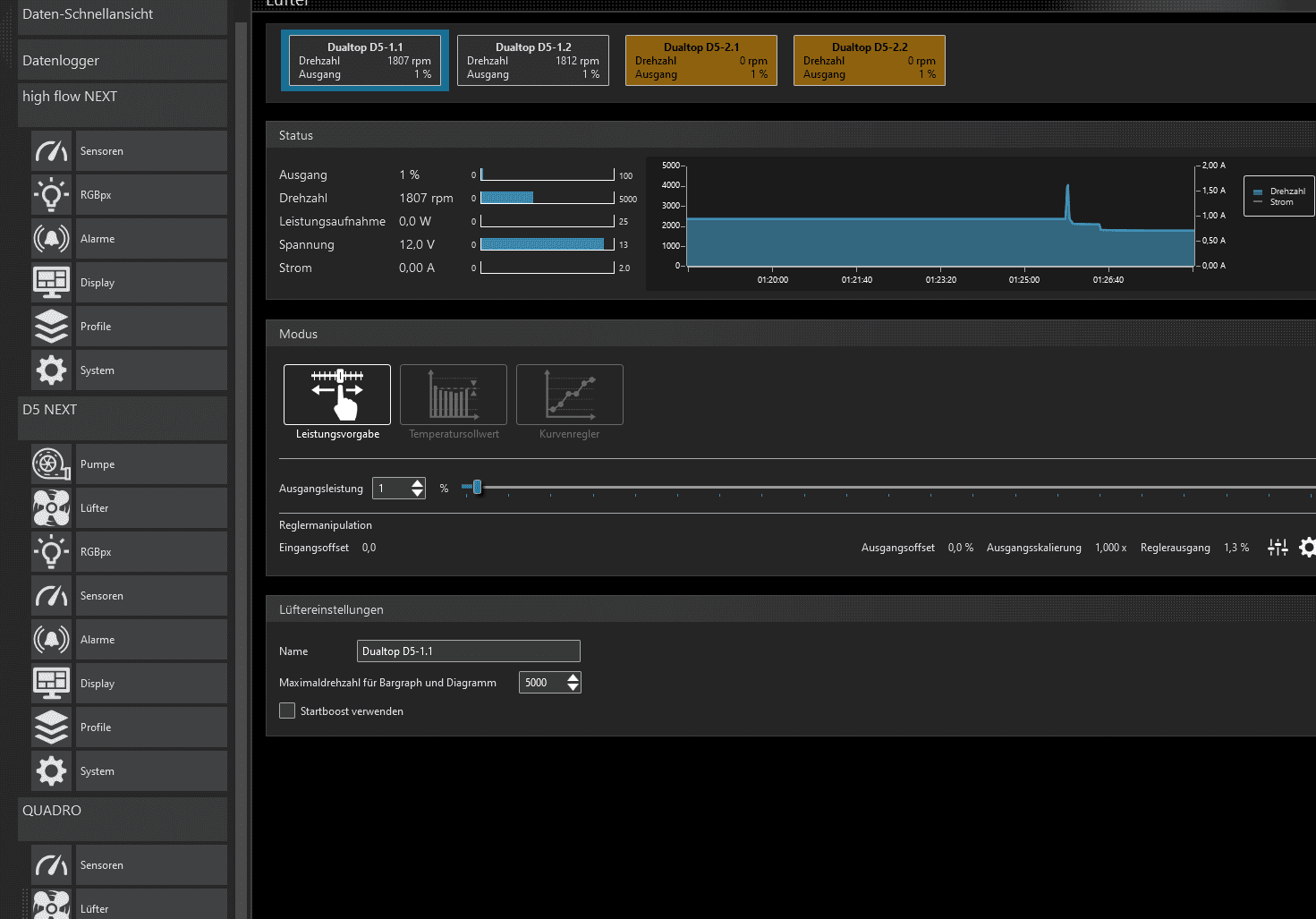Click Maximaldrehzahl value field 5000
Screen dimensions: 1316x919
(542, 683)
